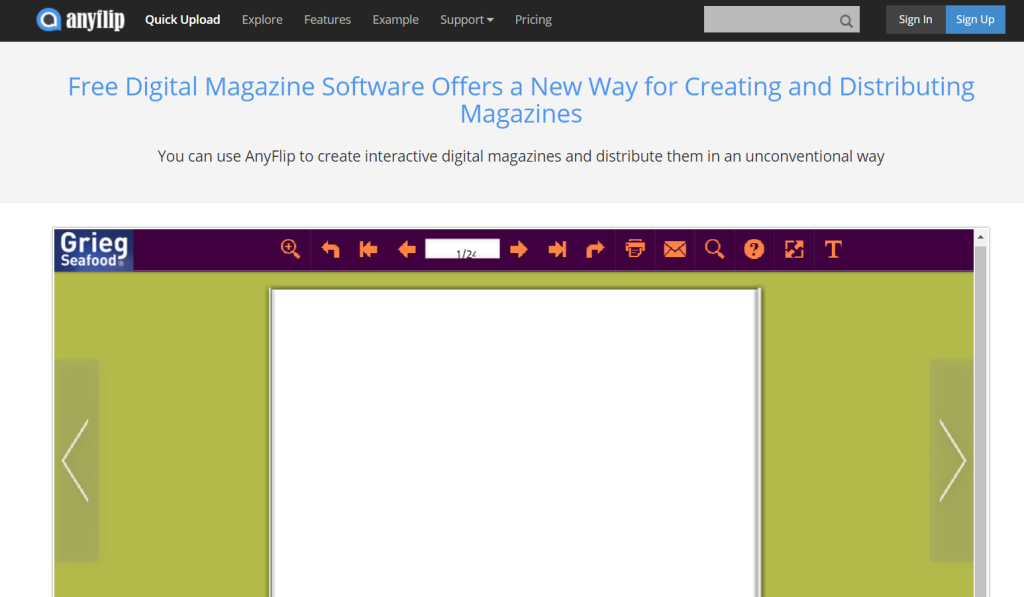Advance to the next page arrow
This screenshot has width=1024, height=597.
(x=518, y=249)
